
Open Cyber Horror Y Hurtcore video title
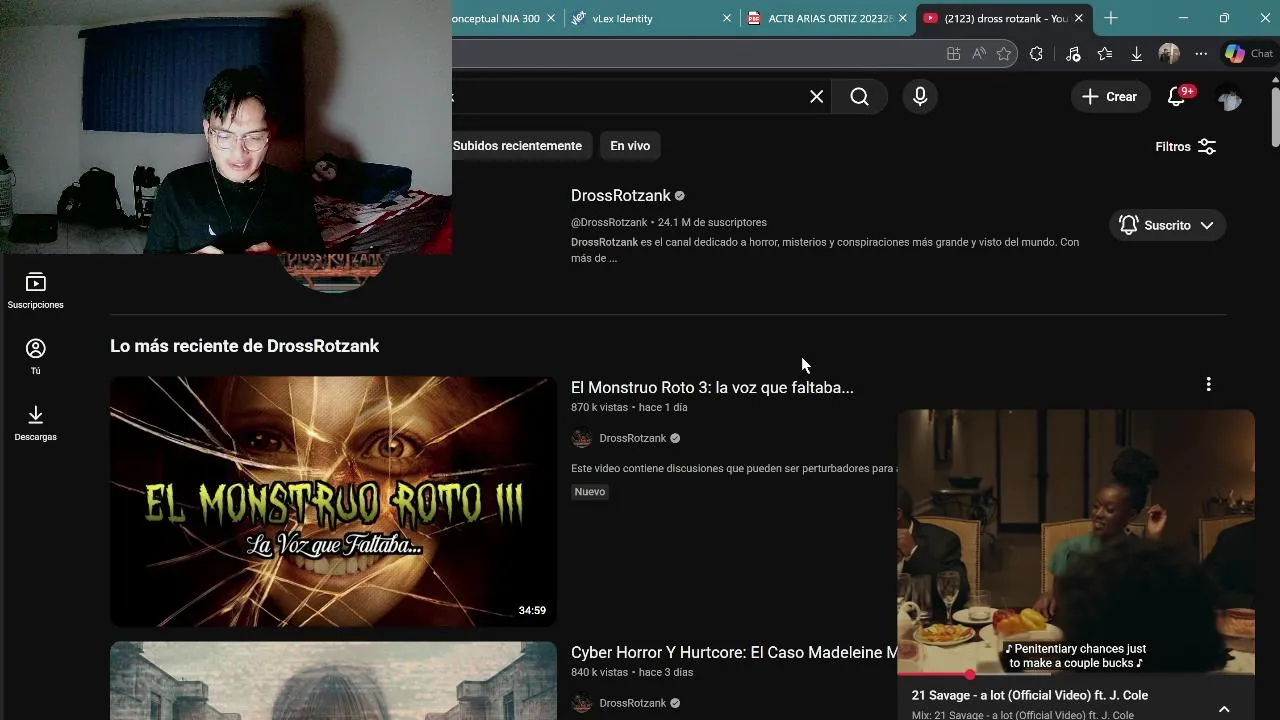pyautogui.click(x=734, y=652)
